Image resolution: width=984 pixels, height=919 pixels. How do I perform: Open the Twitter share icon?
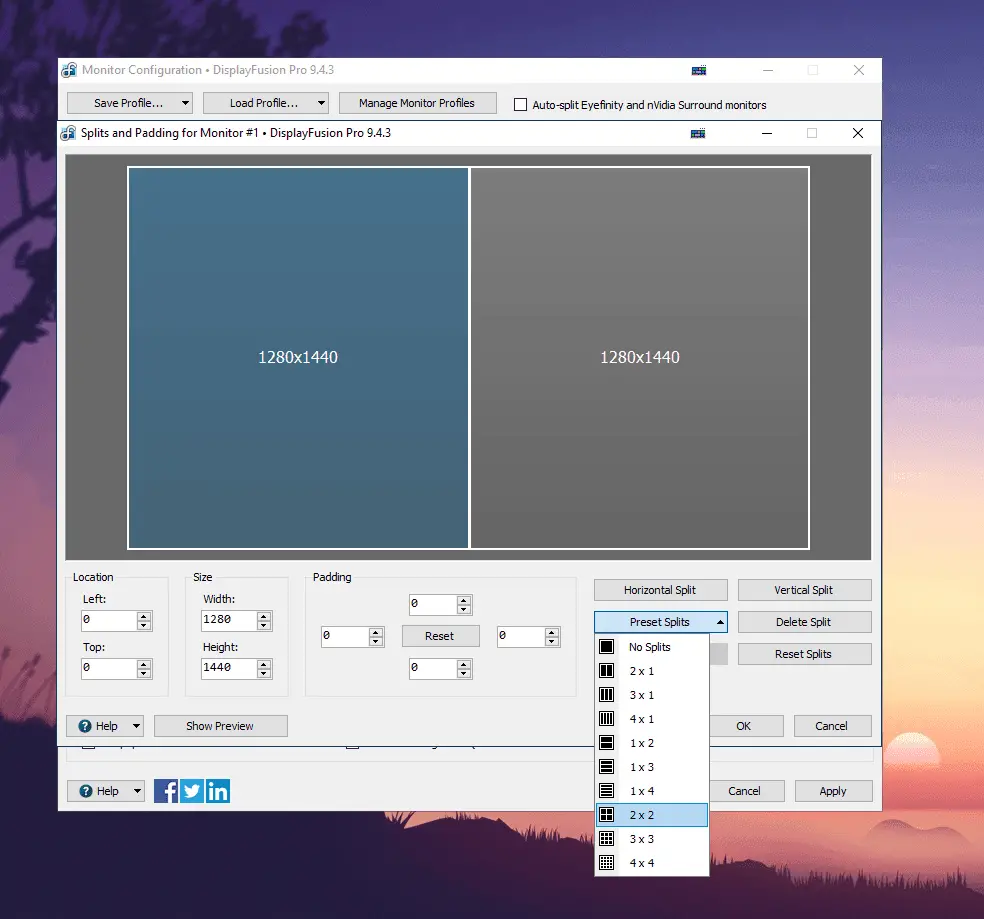(192, 791)
